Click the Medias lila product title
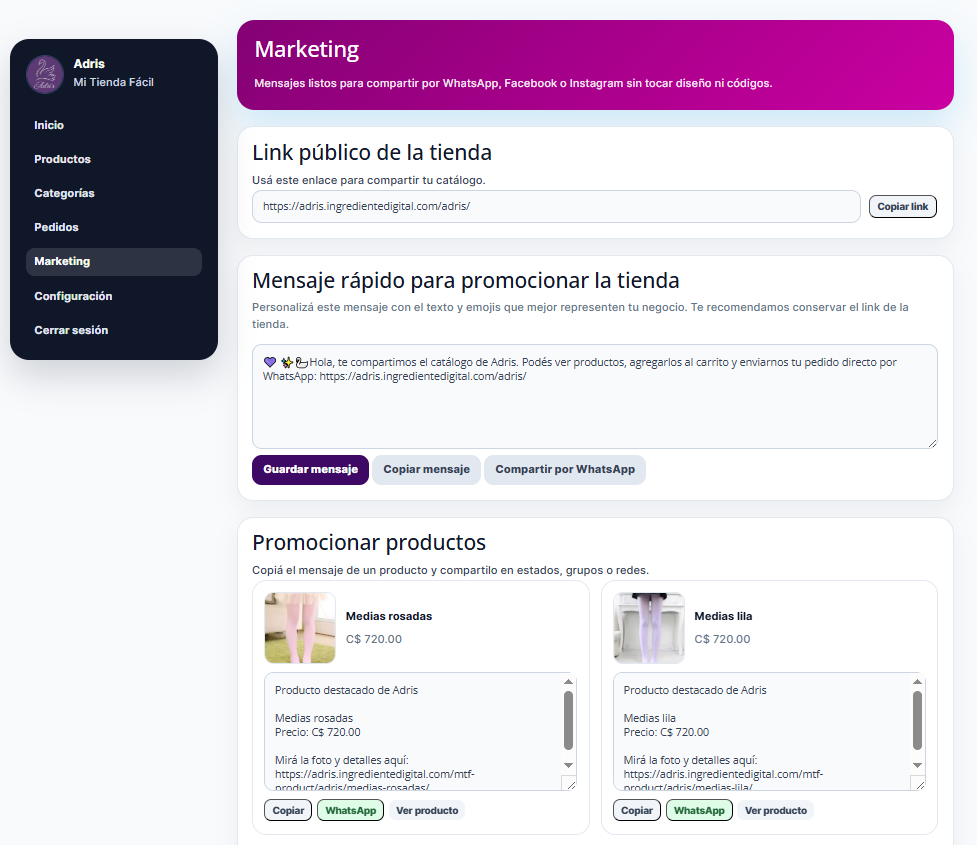 pos(723,616)
